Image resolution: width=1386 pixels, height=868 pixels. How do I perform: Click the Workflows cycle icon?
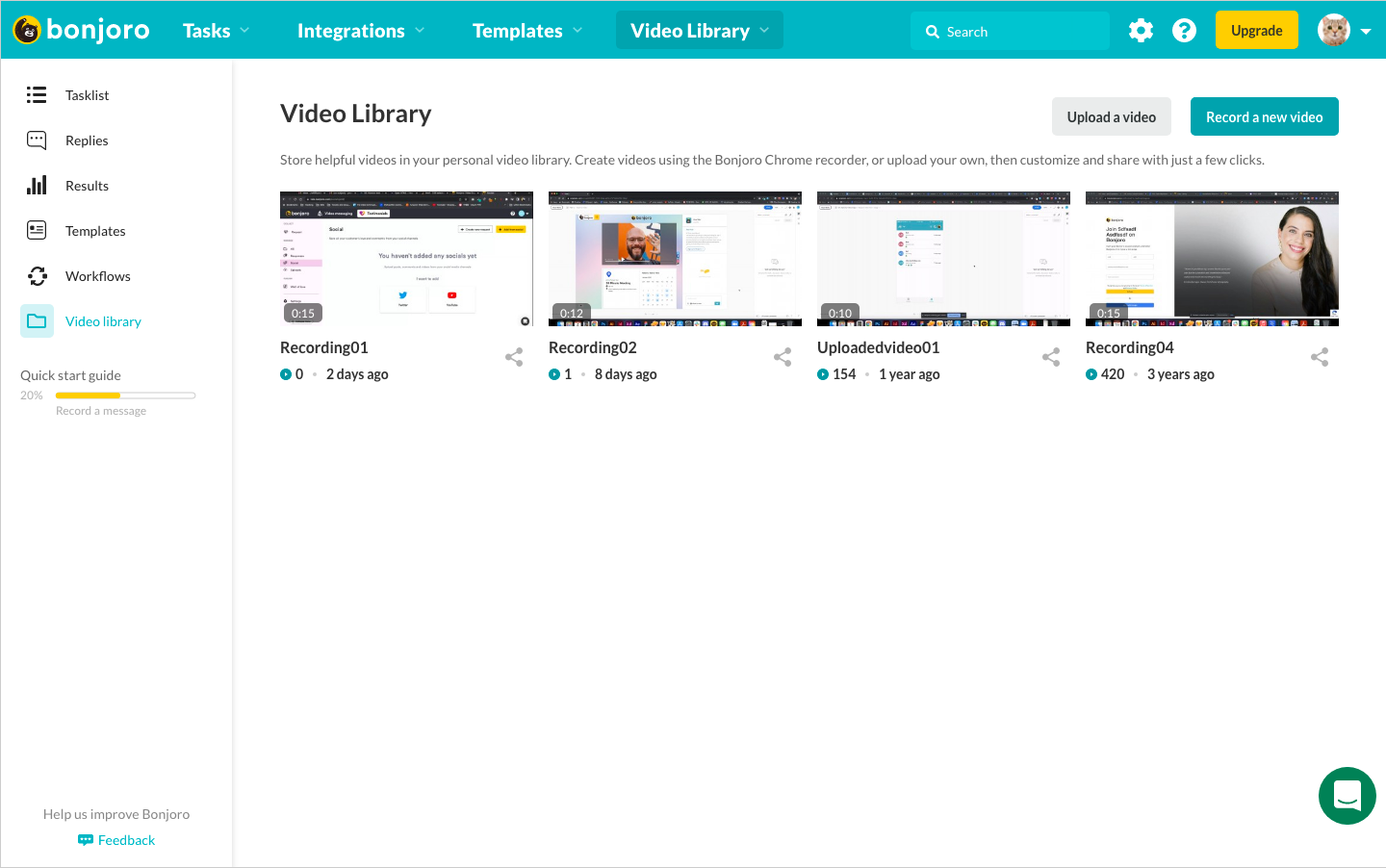point(37,276)
